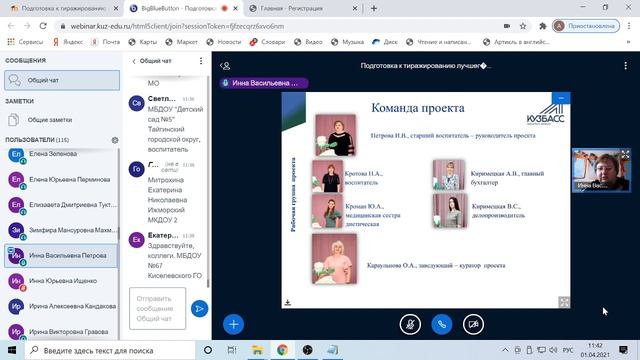Open Chrome from the taskbar
Image resolution: width=640 pixels, height=360 pixels.
[282, 350]
